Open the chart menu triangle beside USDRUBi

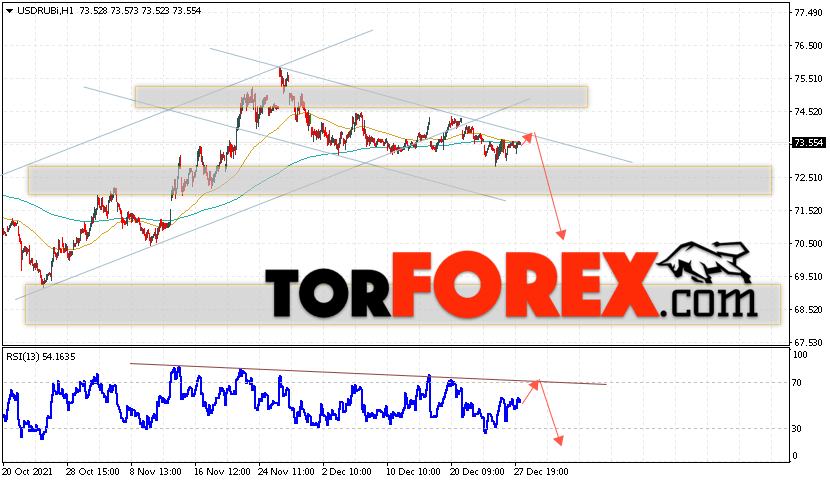click(9, 11)
